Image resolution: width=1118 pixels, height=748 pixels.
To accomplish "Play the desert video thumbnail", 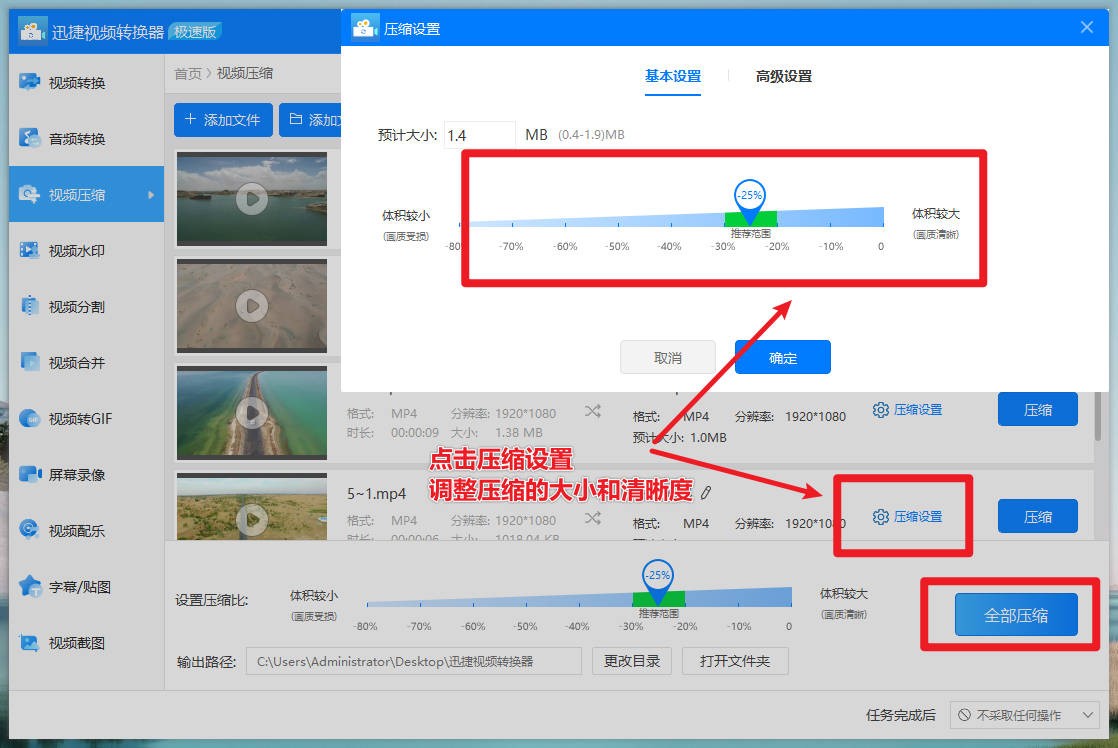I will (252, 306).
